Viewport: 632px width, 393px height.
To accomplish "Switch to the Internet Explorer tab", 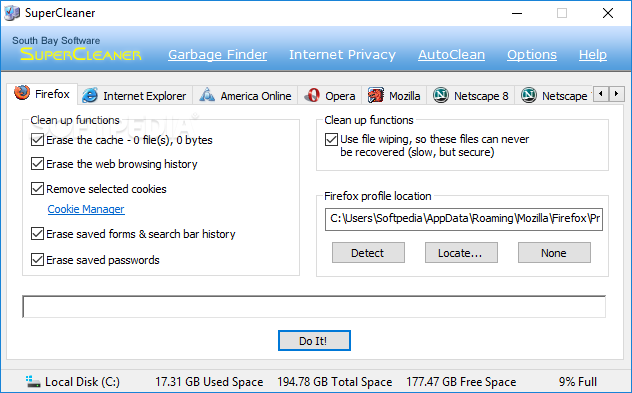I will point(135,96).
